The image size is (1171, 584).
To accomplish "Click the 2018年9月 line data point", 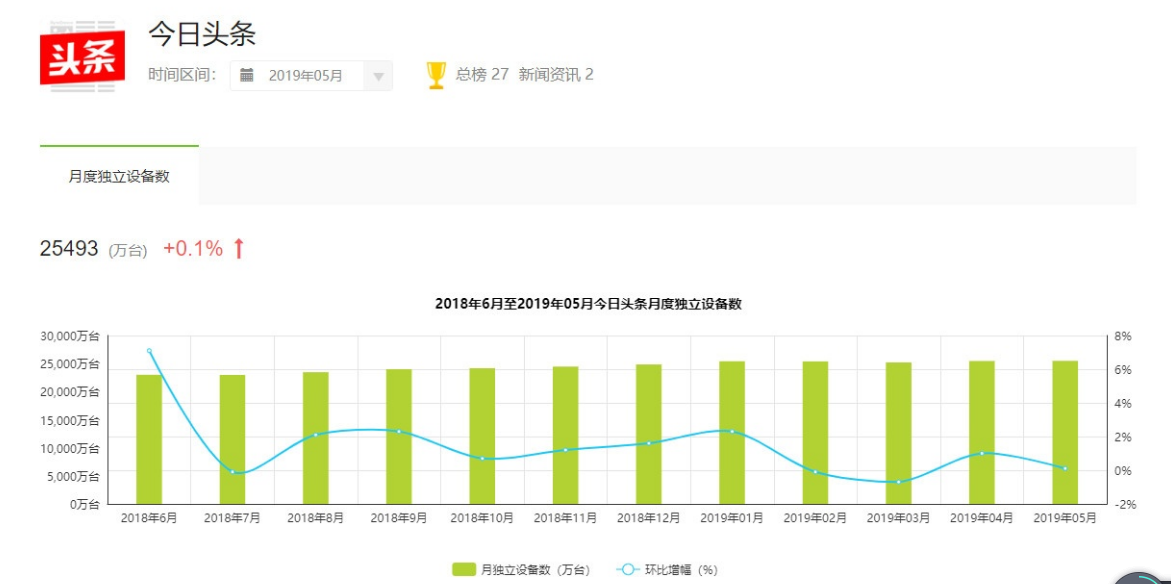I will 399,432.
